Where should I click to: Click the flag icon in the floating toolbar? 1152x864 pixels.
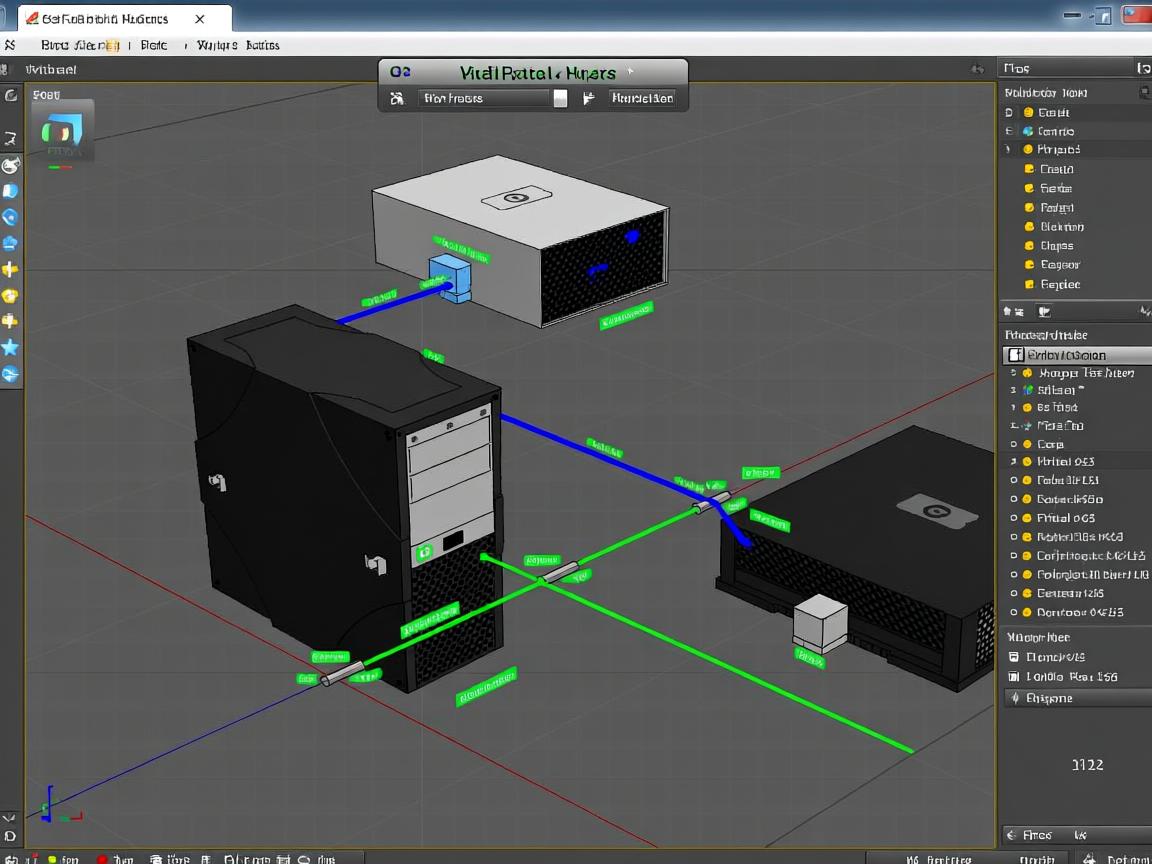point(589,98)
